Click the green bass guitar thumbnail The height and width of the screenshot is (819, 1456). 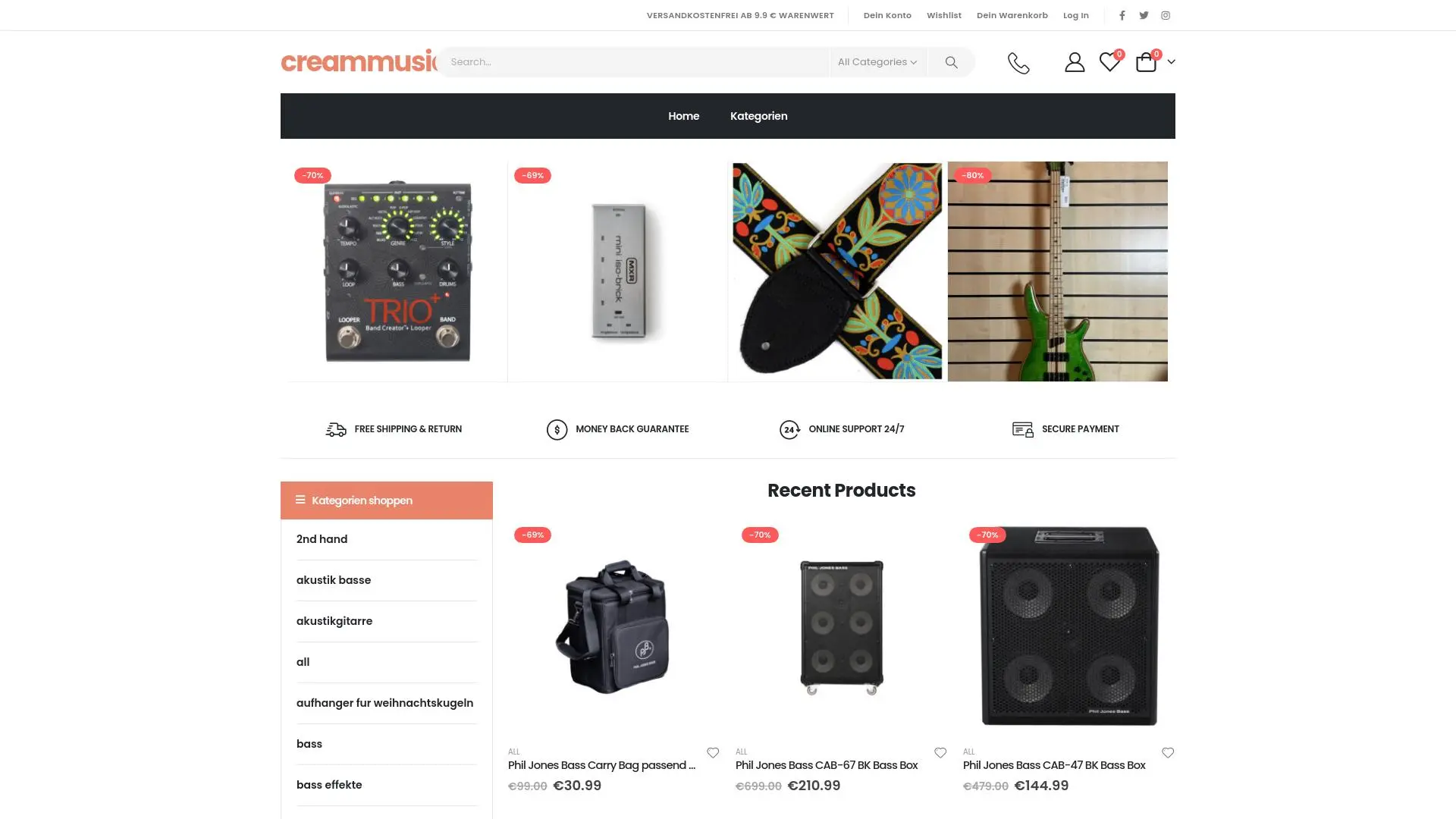1058,271
